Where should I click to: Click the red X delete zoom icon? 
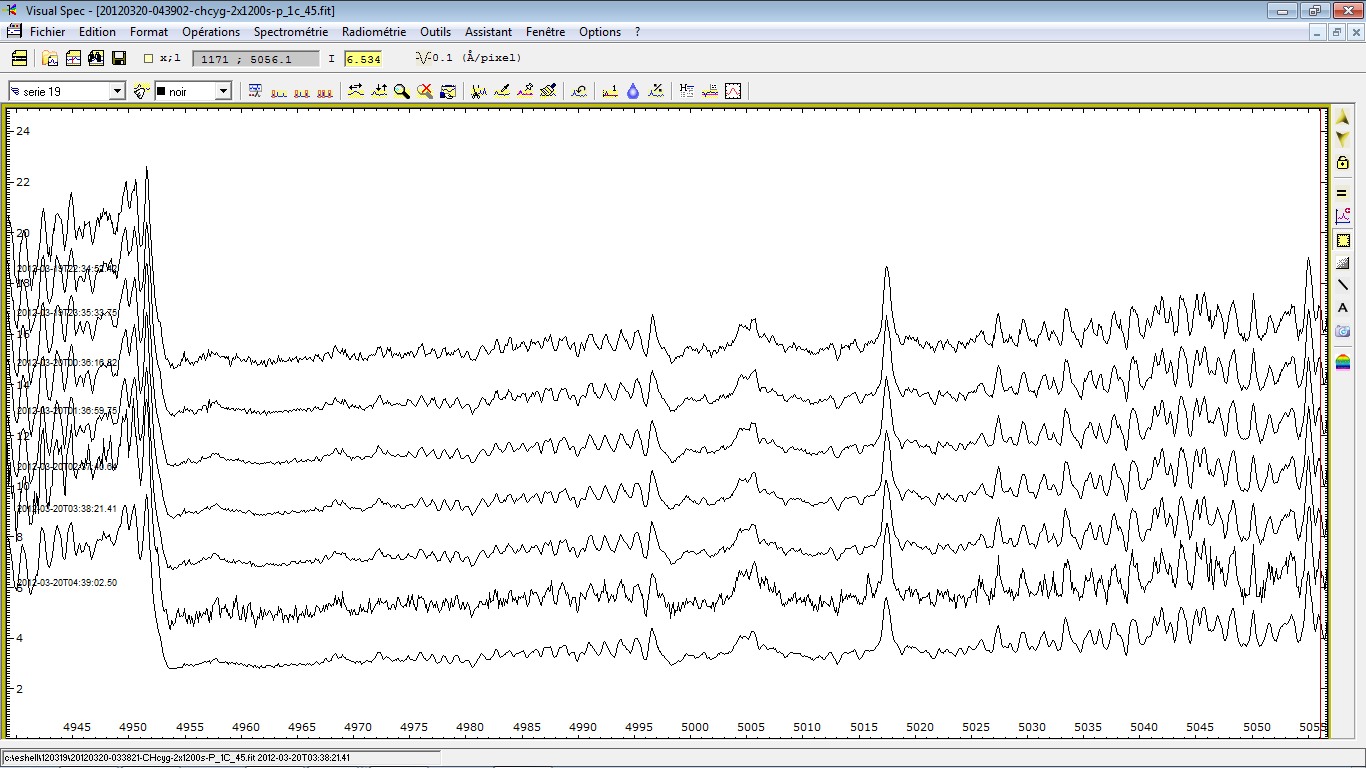[425, 91]
